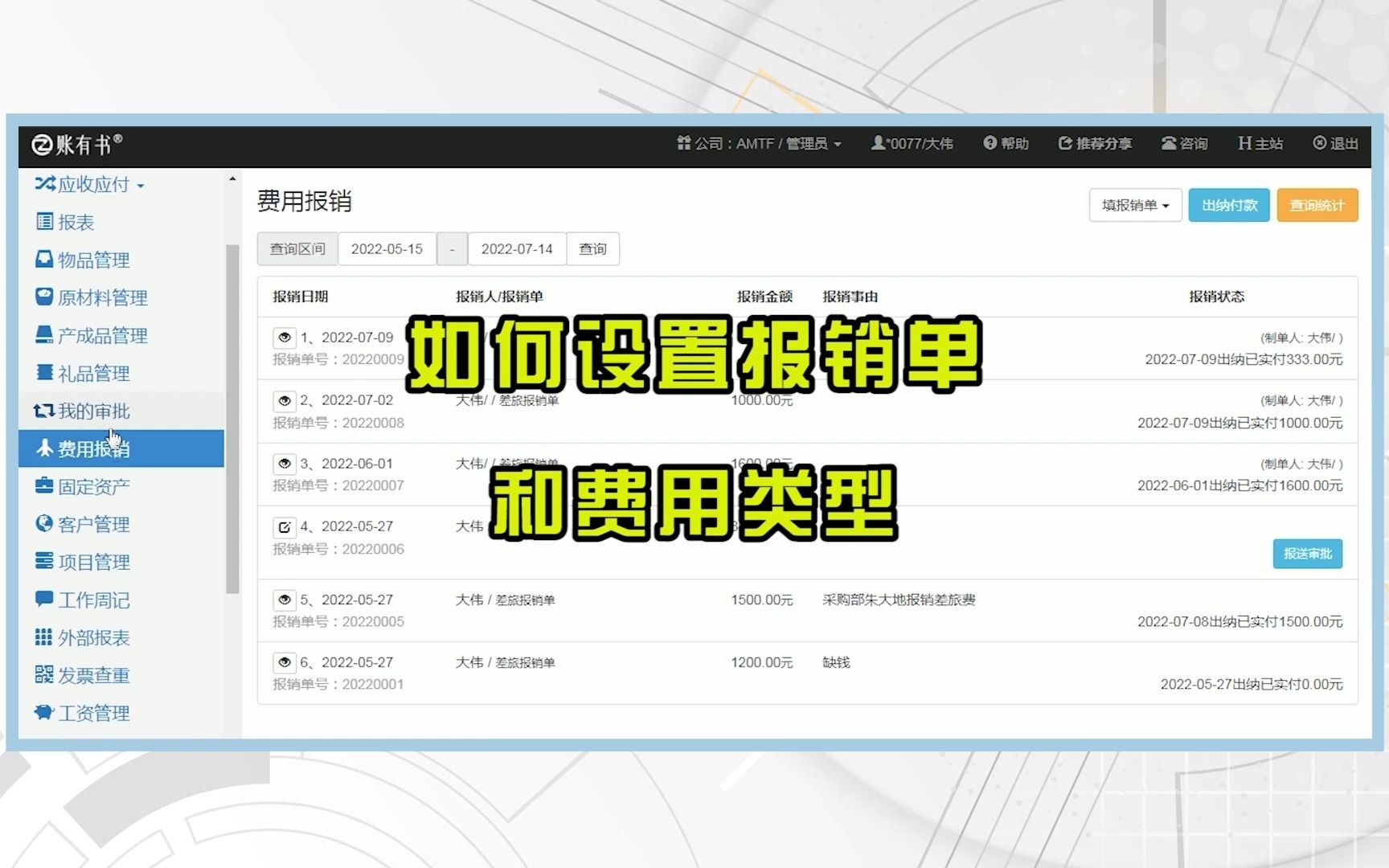Click the 我的审批 retweet icon
This screenshot has width=1389, height=868.
pos(44,411)
